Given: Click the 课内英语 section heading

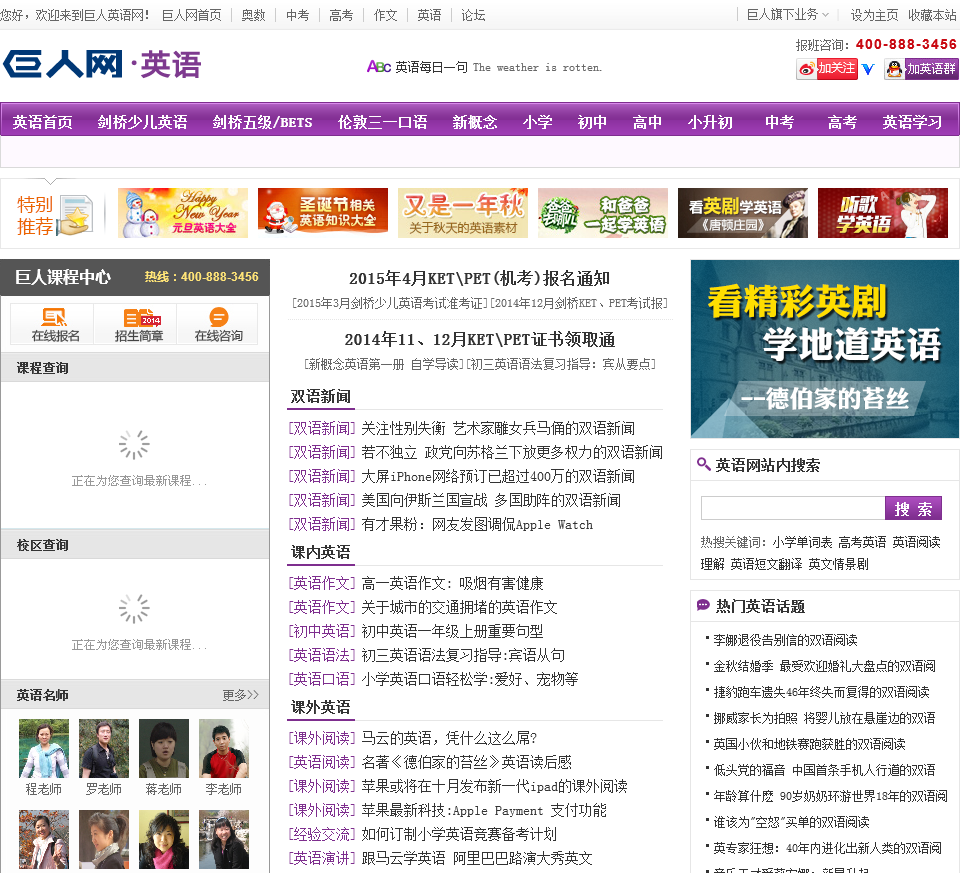Looking at the screenshot, I should 320,552.
